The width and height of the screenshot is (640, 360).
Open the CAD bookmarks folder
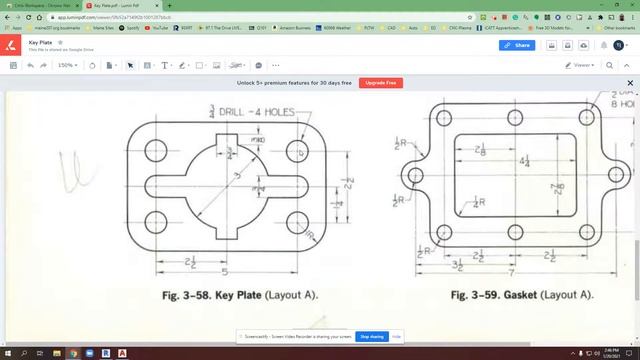tap(388, 28)
